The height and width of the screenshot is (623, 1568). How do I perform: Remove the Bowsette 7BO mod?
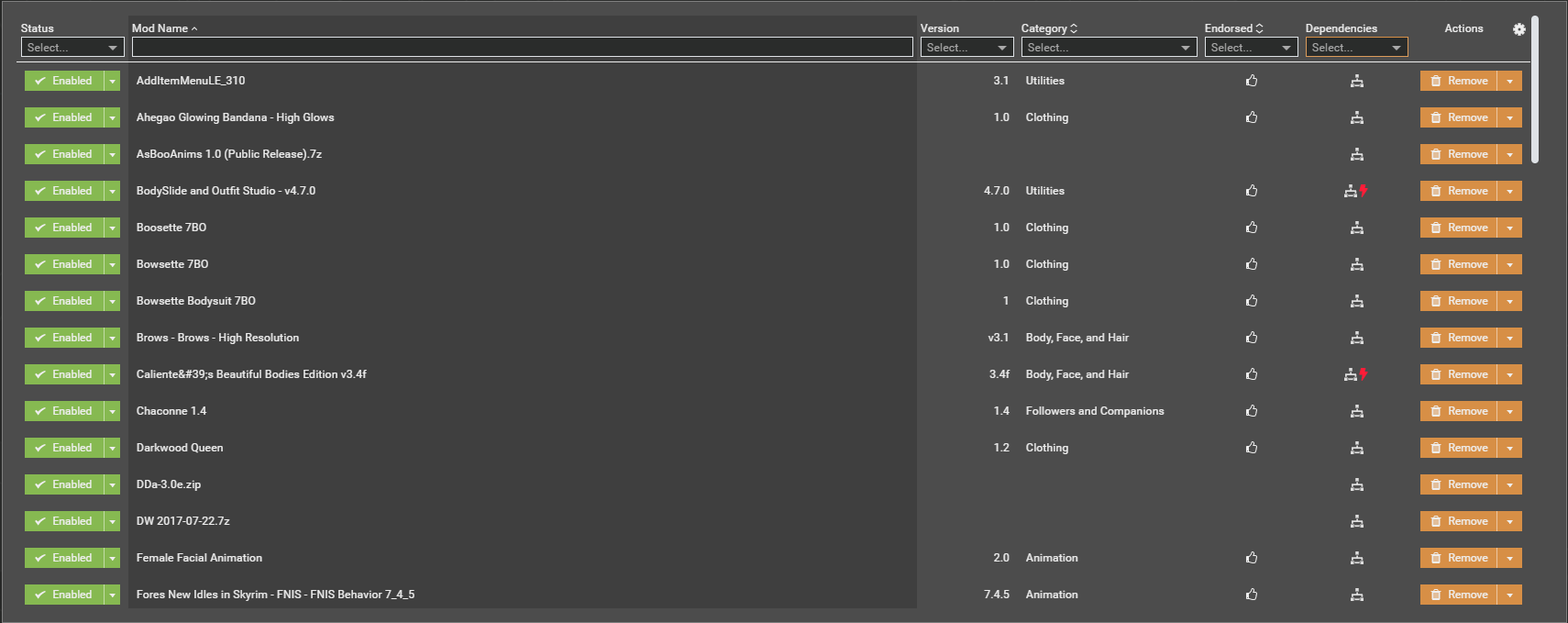[1459, 264]
